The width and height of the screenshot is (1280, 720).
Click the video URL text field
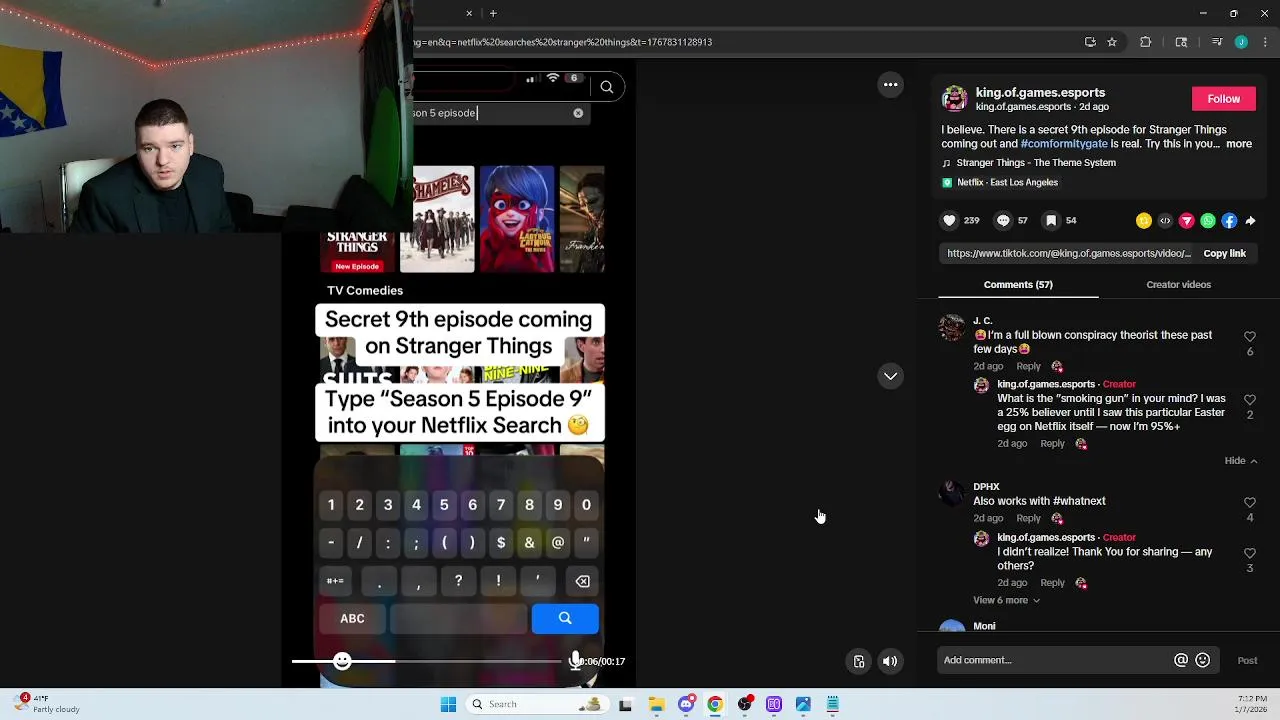pyautogui.click(x=1069, y=254)
